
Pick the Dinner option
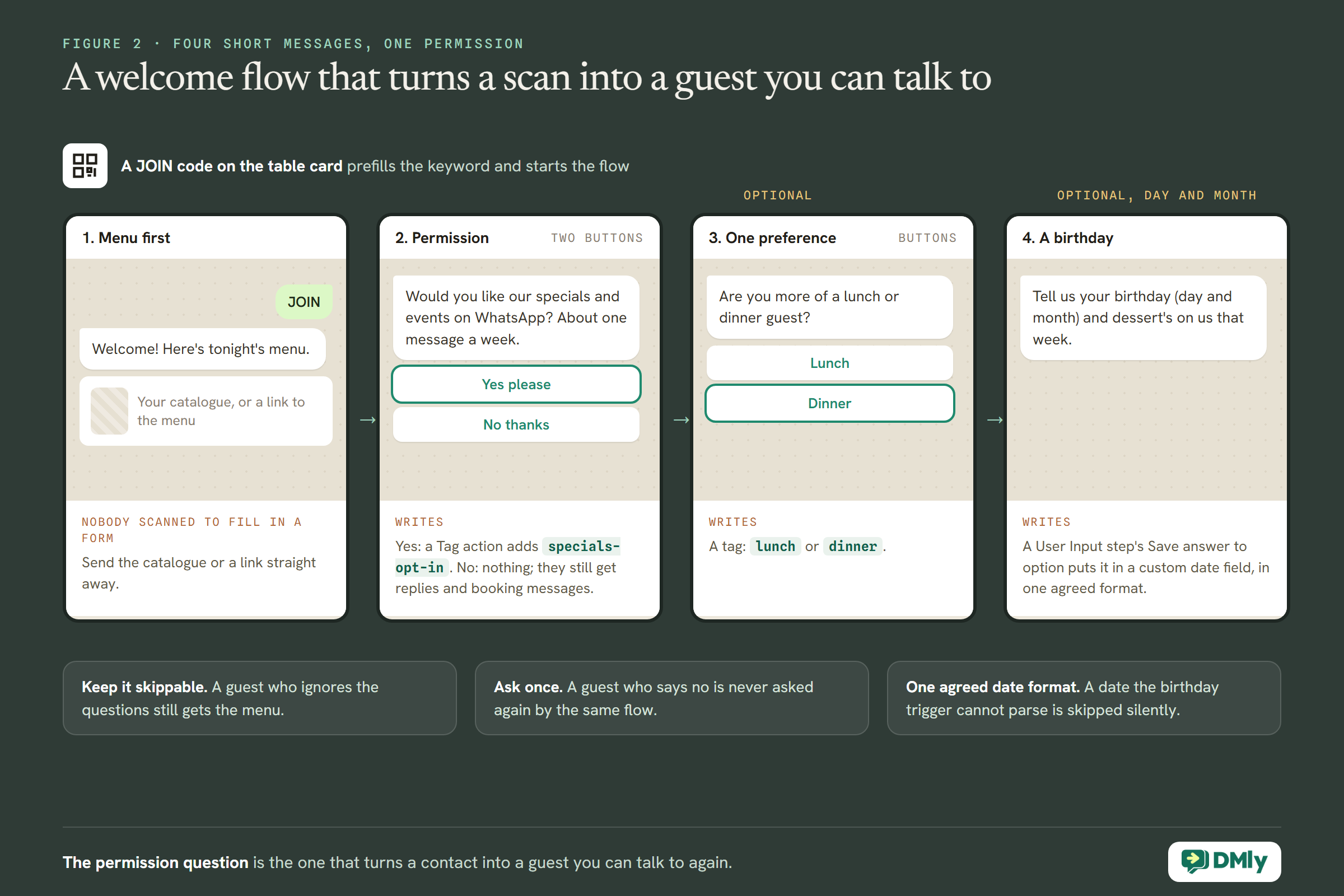click(x=829, y=403)
